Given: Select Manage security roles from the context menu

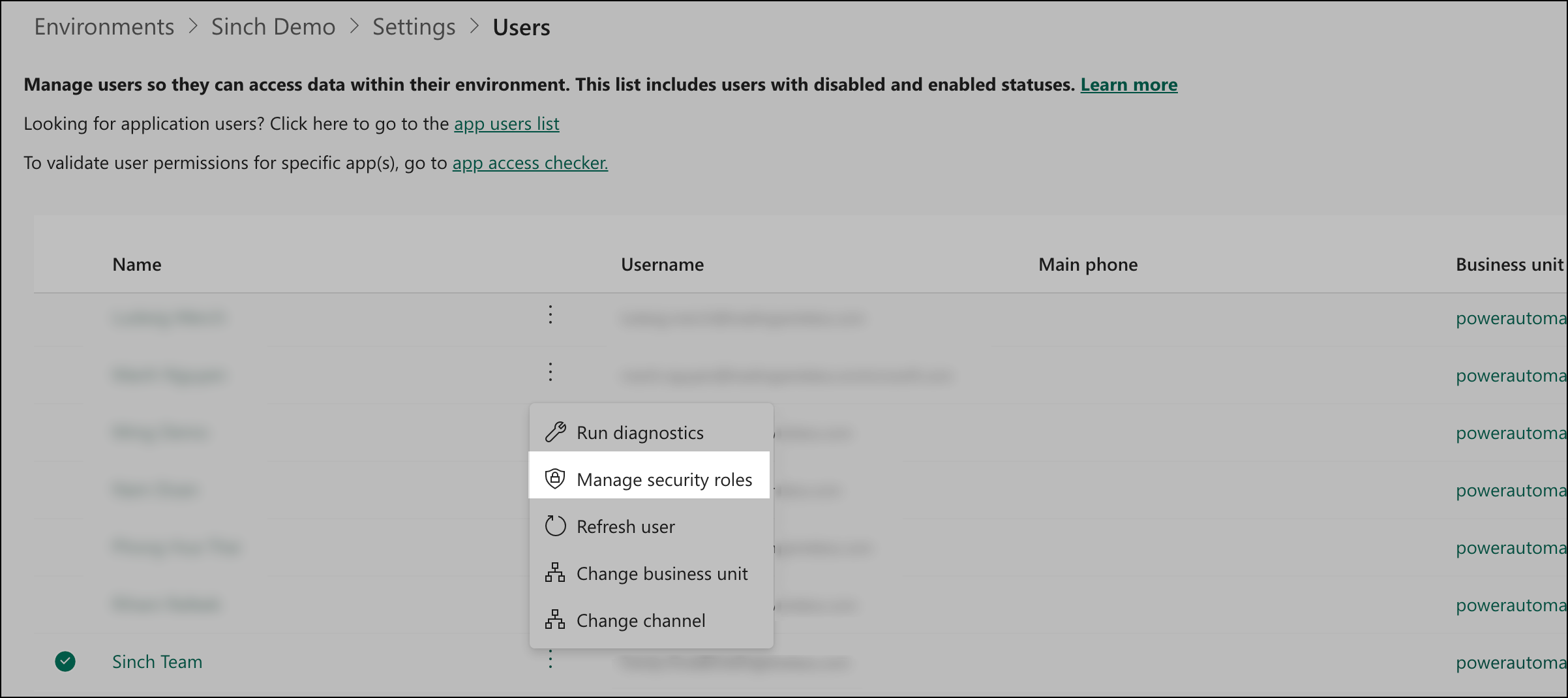Looking at the screenshot, I should pyautogui.click(x=664, y=479).
